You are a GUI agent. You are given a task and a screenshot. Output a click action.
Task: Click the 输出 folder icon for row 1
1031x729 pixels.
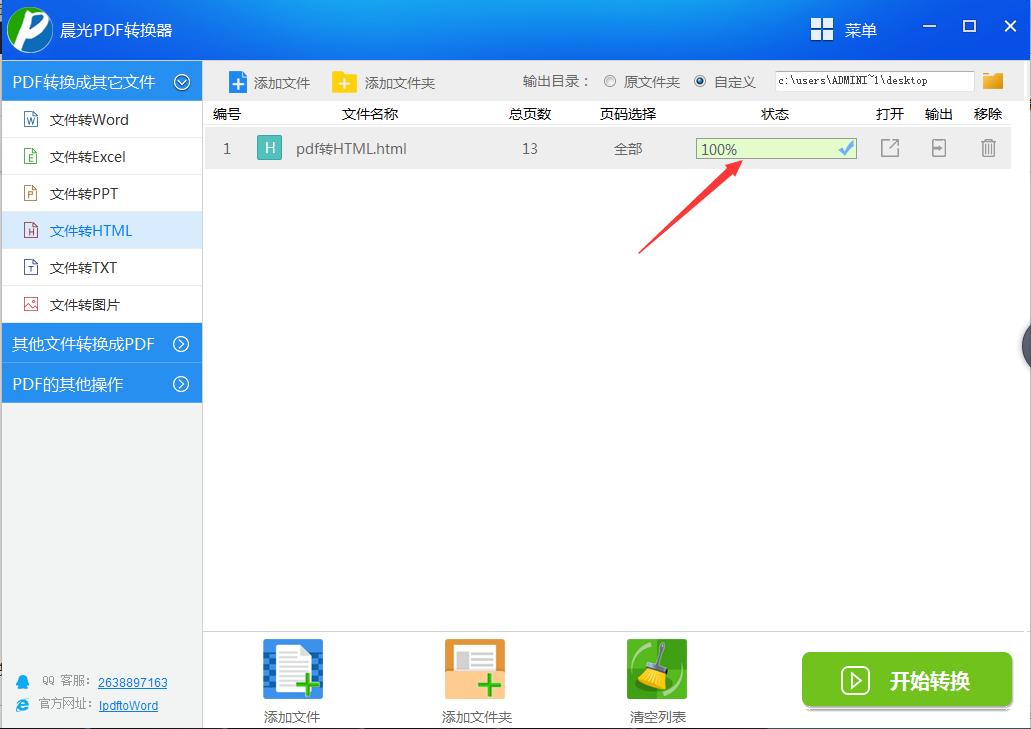938,148
